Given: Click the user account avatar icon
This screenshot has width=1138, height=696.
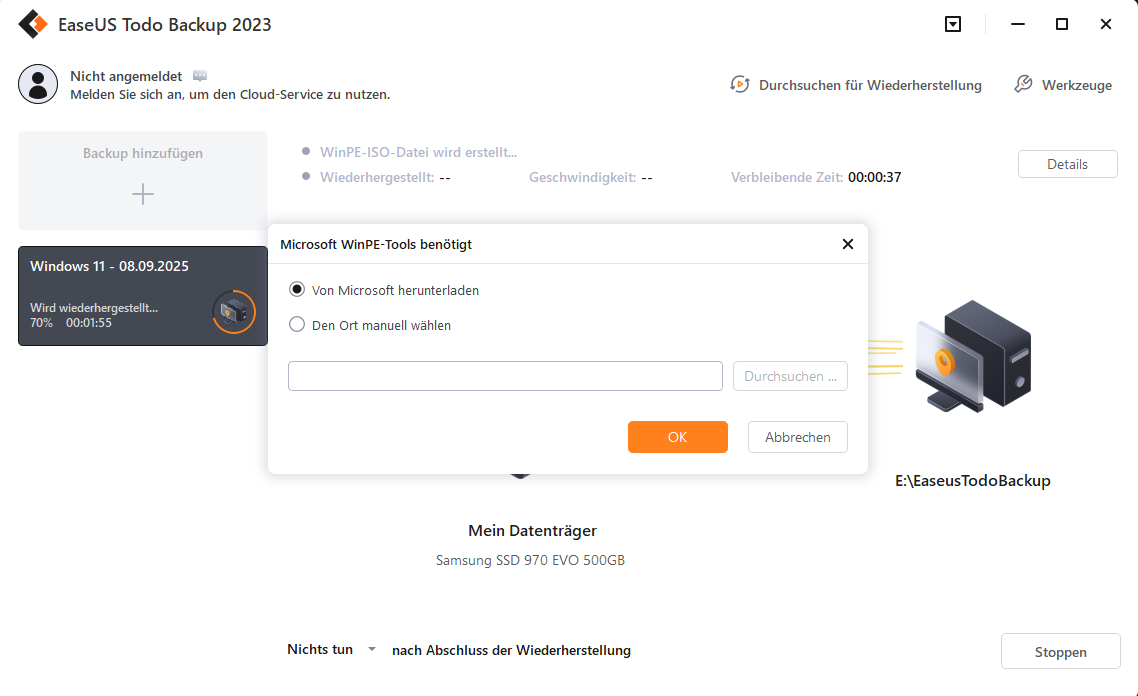Looking at the screenshot, I should (x=38, y=83).
